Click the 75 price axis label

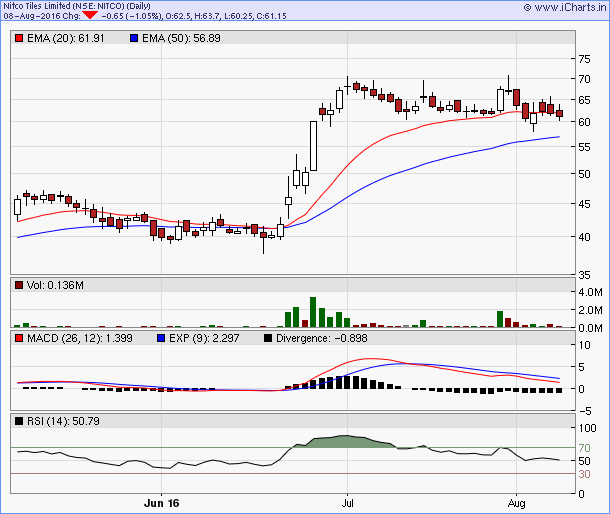tap(584, 59)
